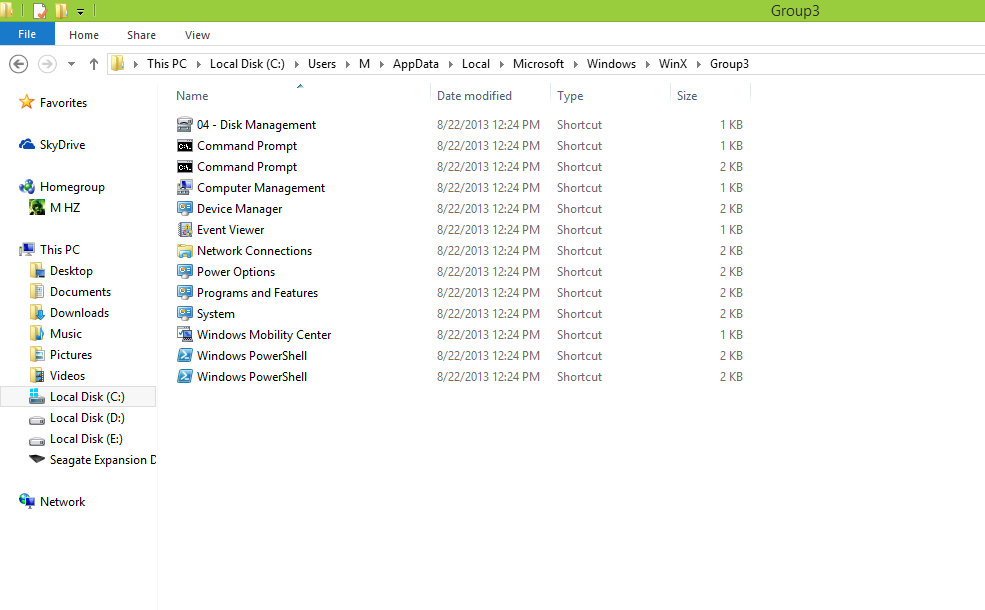Expand chevron after This PC in address bar
The height and width of the screenshot is (610, 985).
[x=199, y=64]
